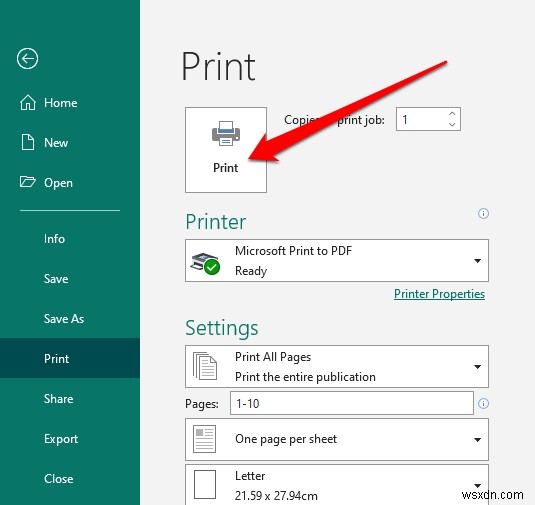Click the stacked pages Print All Pages icon
The image size is (535, 505).
205,366
